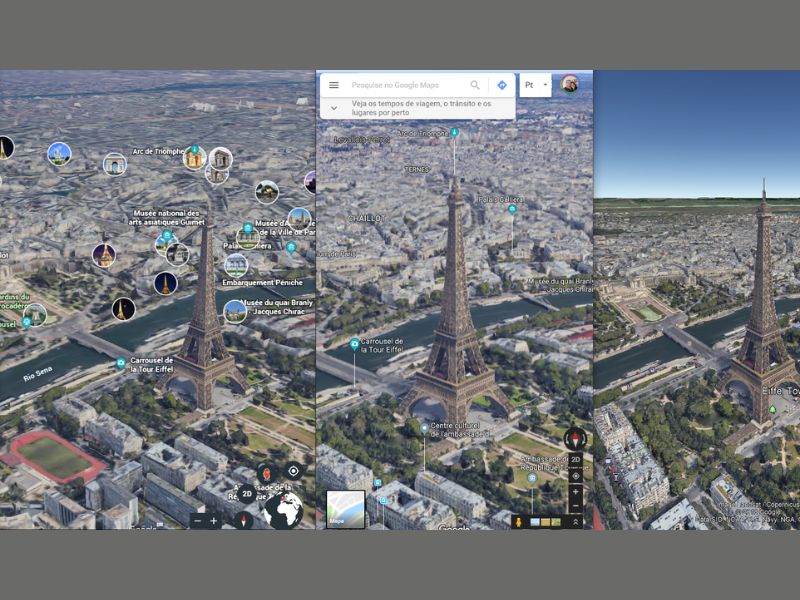Click 'Levallois-Perret' label
The width and height of the screenshot is (800, 600).
tap(362, 139)
